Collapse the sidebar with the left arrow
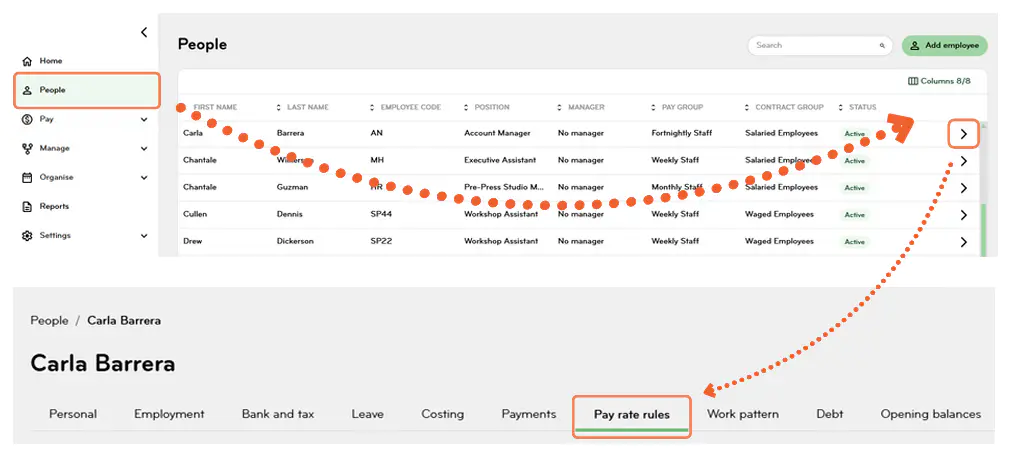1010x454 pixels. pyautogui.click(x=144, y=32)
